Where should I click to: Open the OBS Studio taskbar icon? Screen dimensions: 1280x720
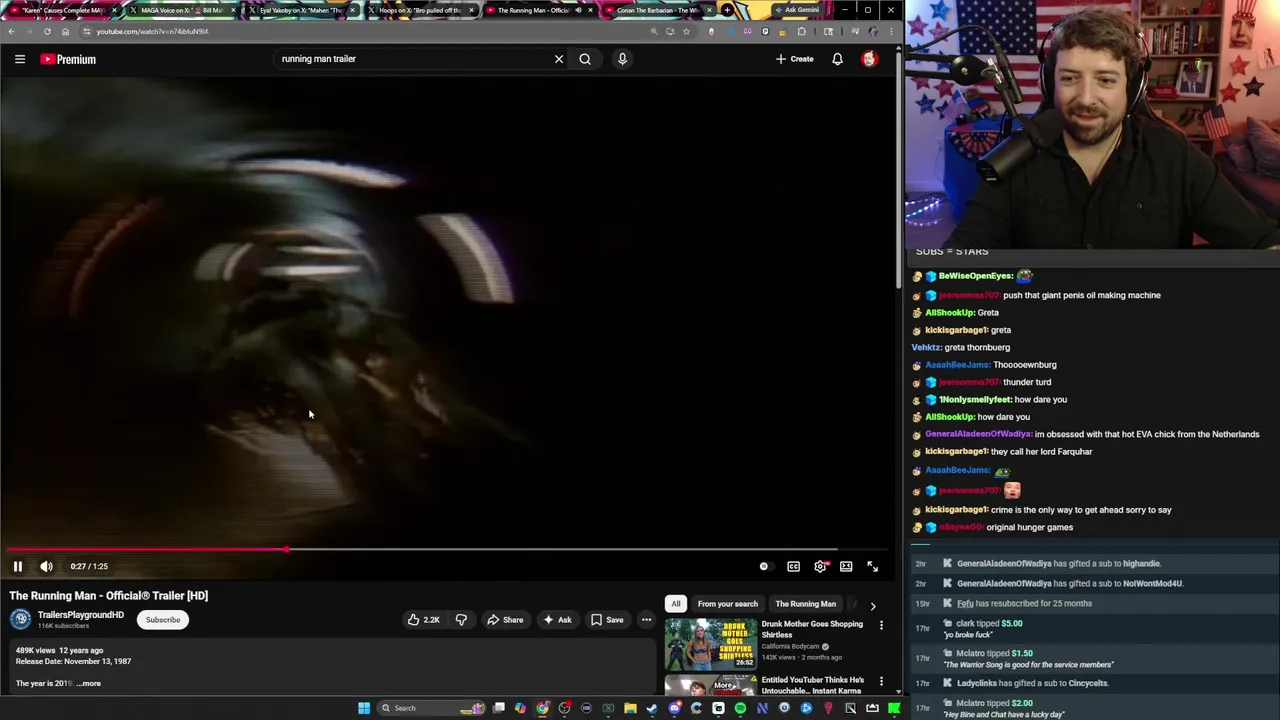click(565, 708)
